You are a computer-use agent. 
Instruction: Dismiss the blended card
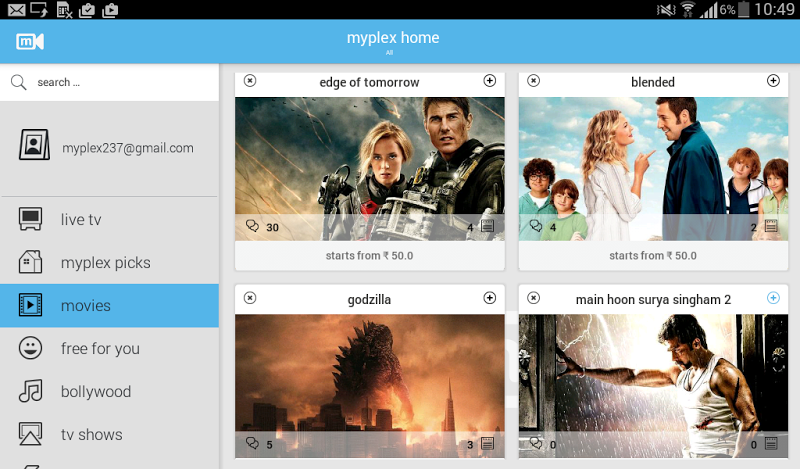pos(534,81)
